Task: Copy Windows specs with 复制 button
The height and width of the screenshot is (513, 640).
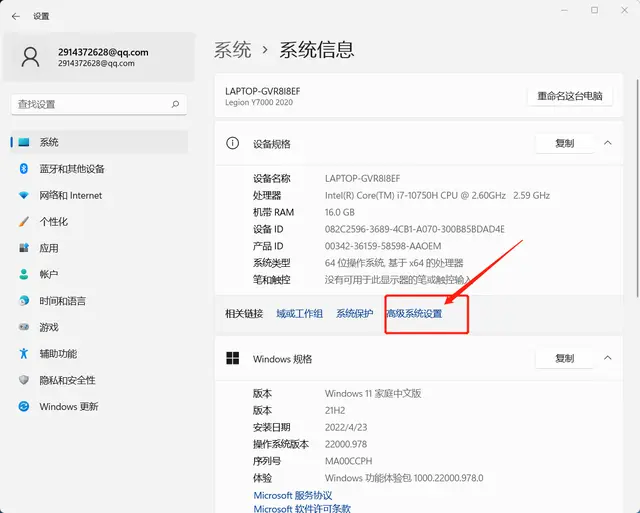Action: pos(565,358)
